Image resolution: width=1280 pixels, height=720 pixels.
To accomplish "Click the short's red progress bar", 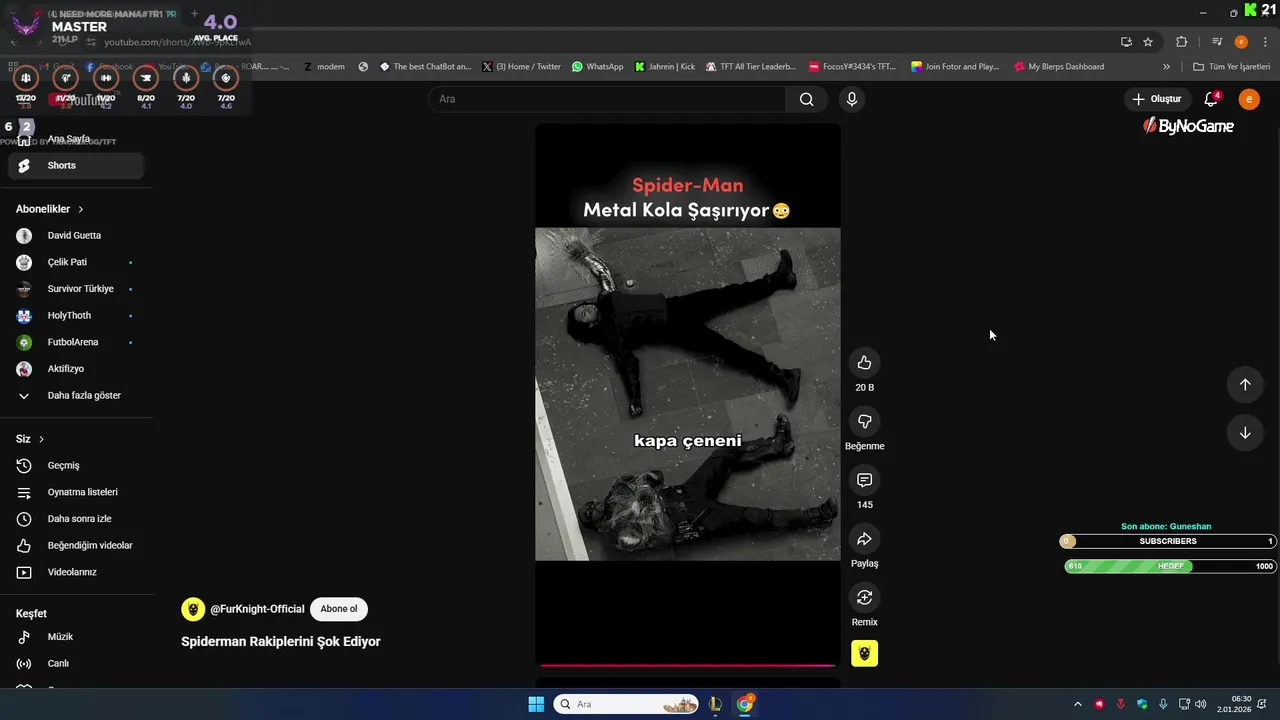I will [687, 665].
